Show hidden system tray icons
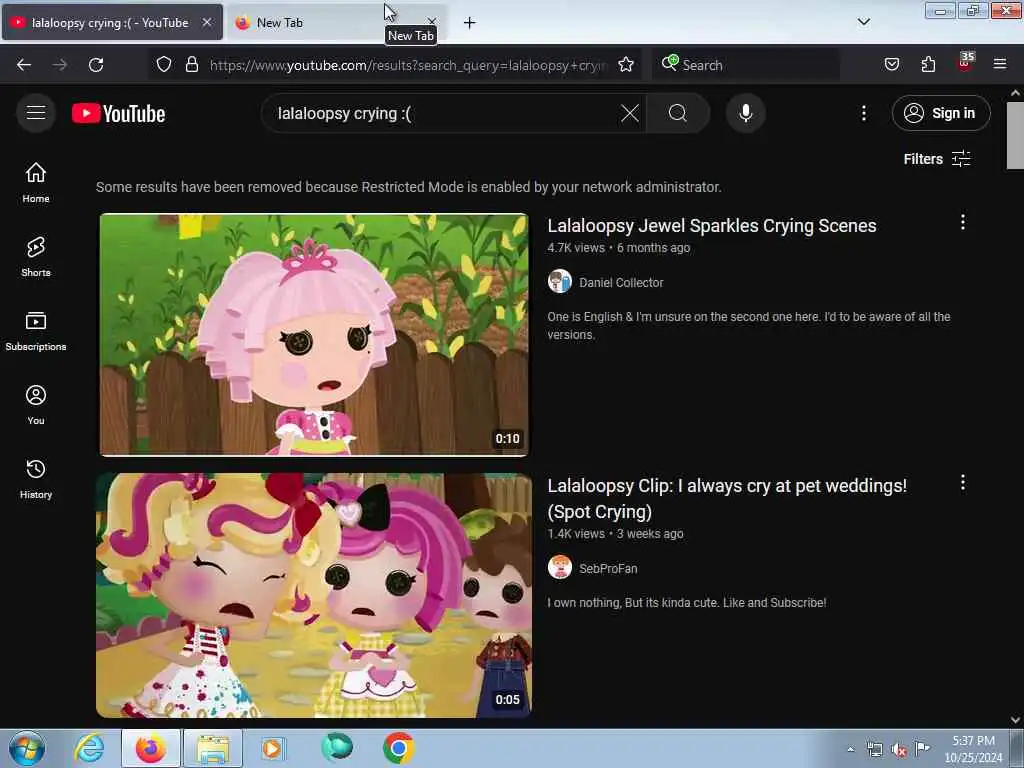The height and width of the screenshot is (768, 1024). point(850,750)
